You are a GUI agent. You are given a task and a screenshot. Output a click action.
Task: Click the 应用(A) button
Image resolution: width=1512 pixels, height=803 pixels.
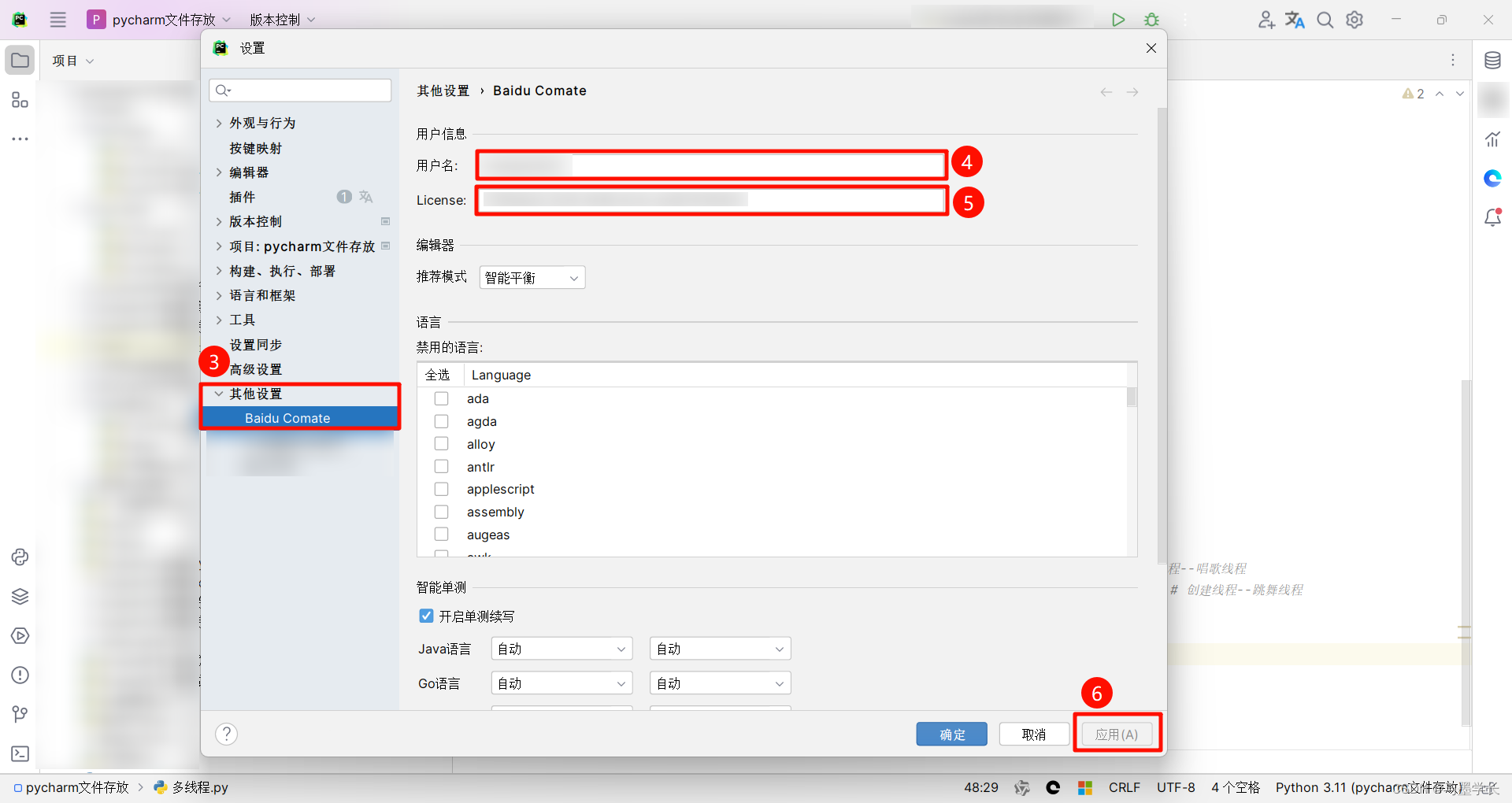coord(1117,734)
